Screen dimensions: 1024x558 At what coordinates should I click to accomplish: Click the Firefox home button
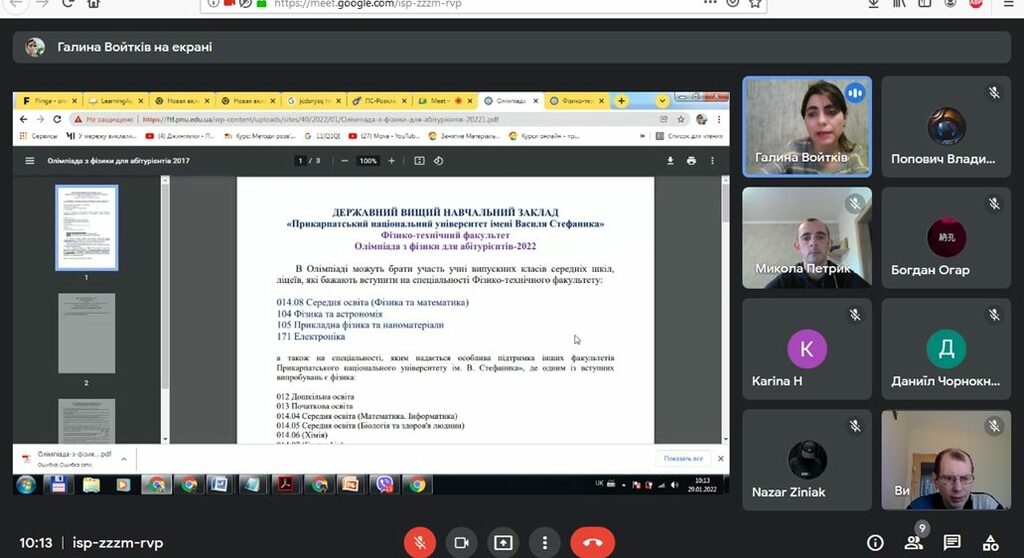click(94, 4)
